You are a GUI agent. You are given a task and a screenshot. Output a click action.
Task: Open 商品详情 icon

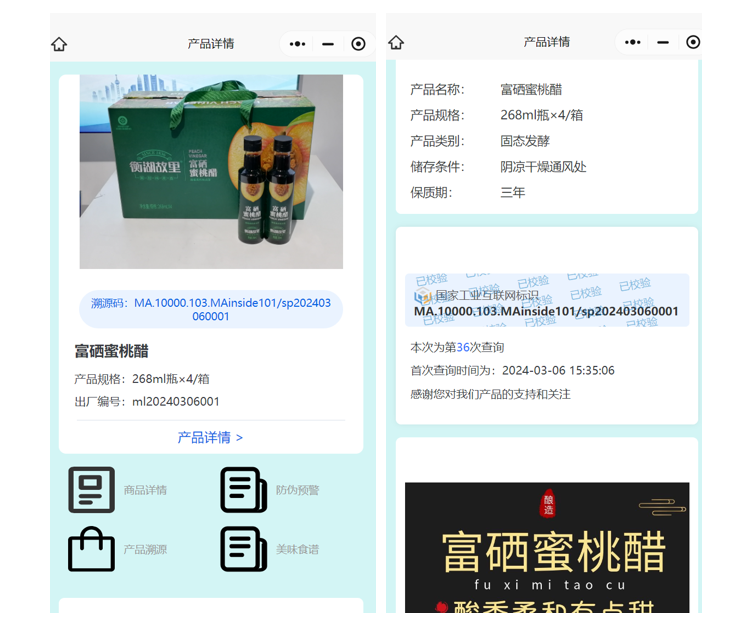[91, 490]
